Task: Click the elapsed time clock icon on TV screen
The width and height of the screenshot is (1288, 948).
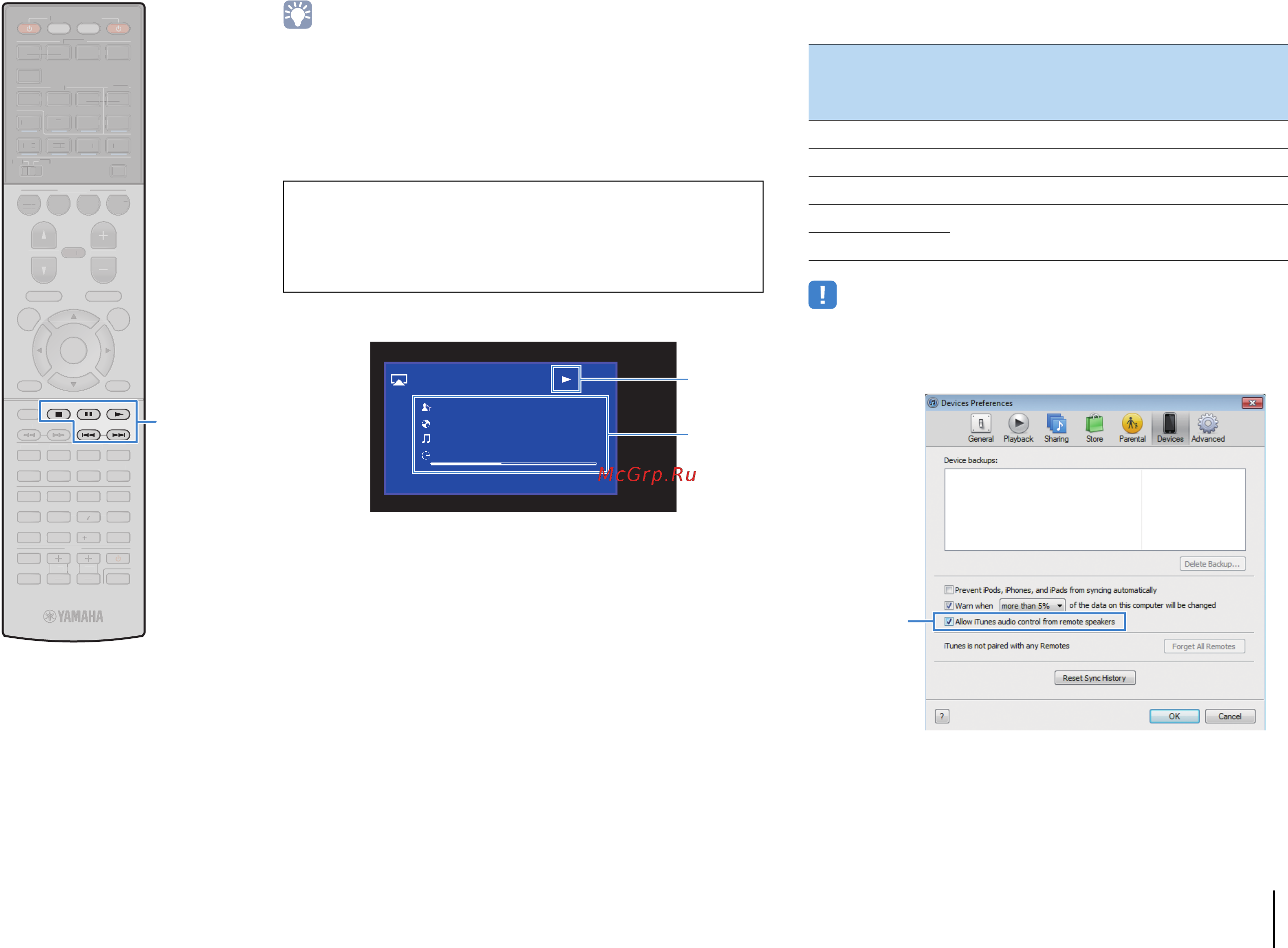Action: (426, 456)
